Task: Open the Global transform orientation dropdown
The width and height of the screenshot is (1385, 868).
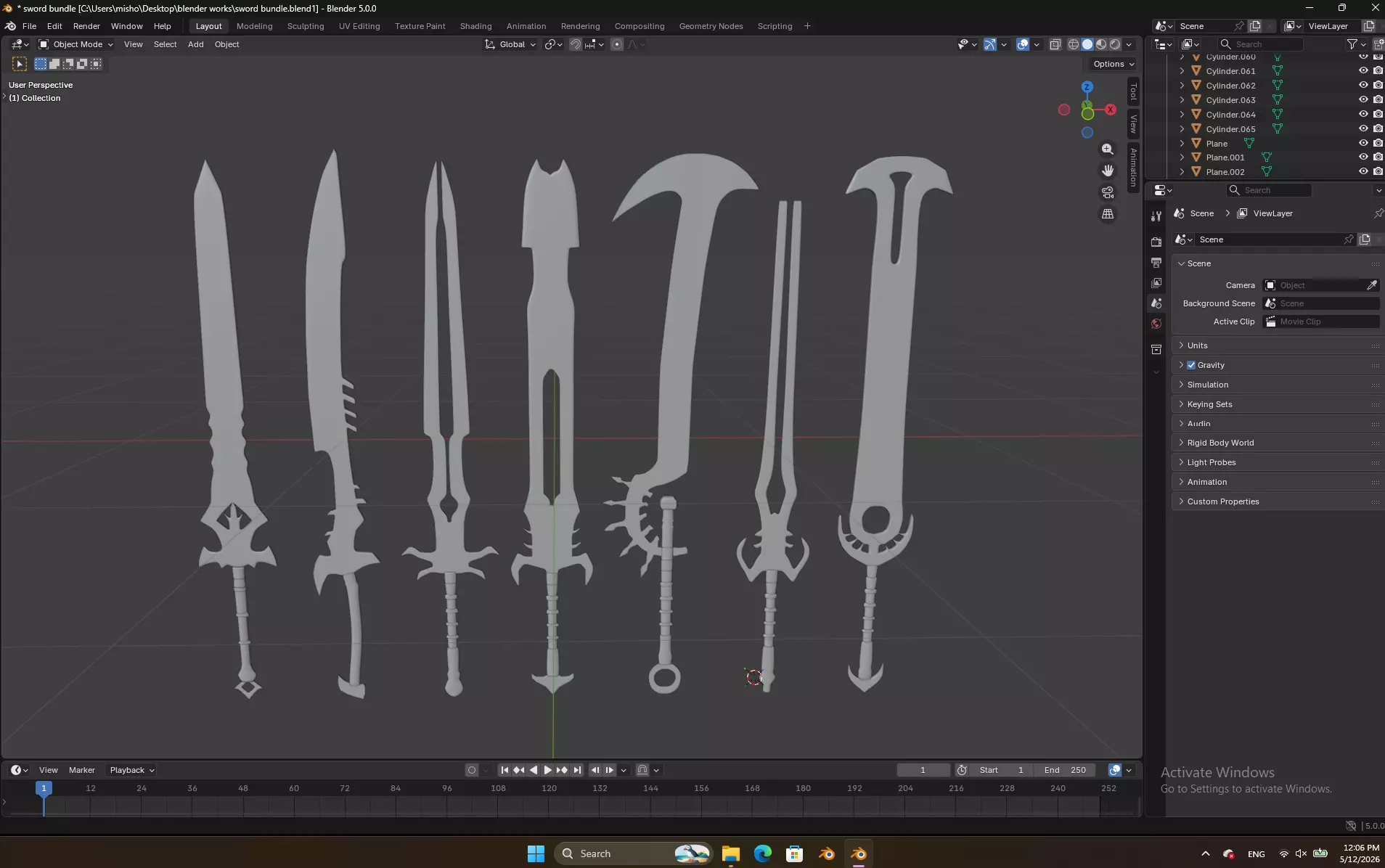Action: pyautogui.click(x=510, y=44)
